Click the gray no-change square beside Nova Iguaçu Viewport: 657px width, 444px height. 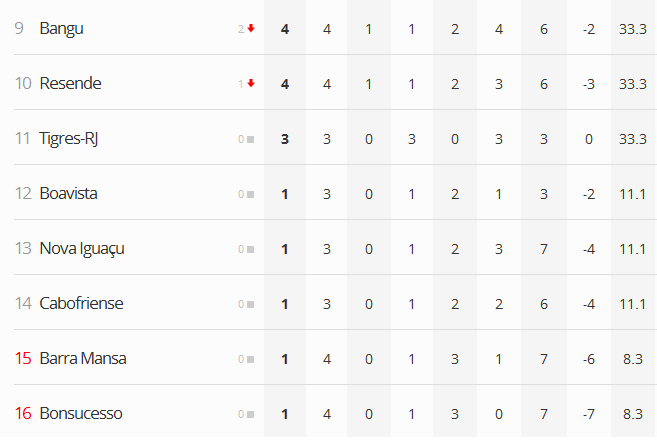click(250, 249)
